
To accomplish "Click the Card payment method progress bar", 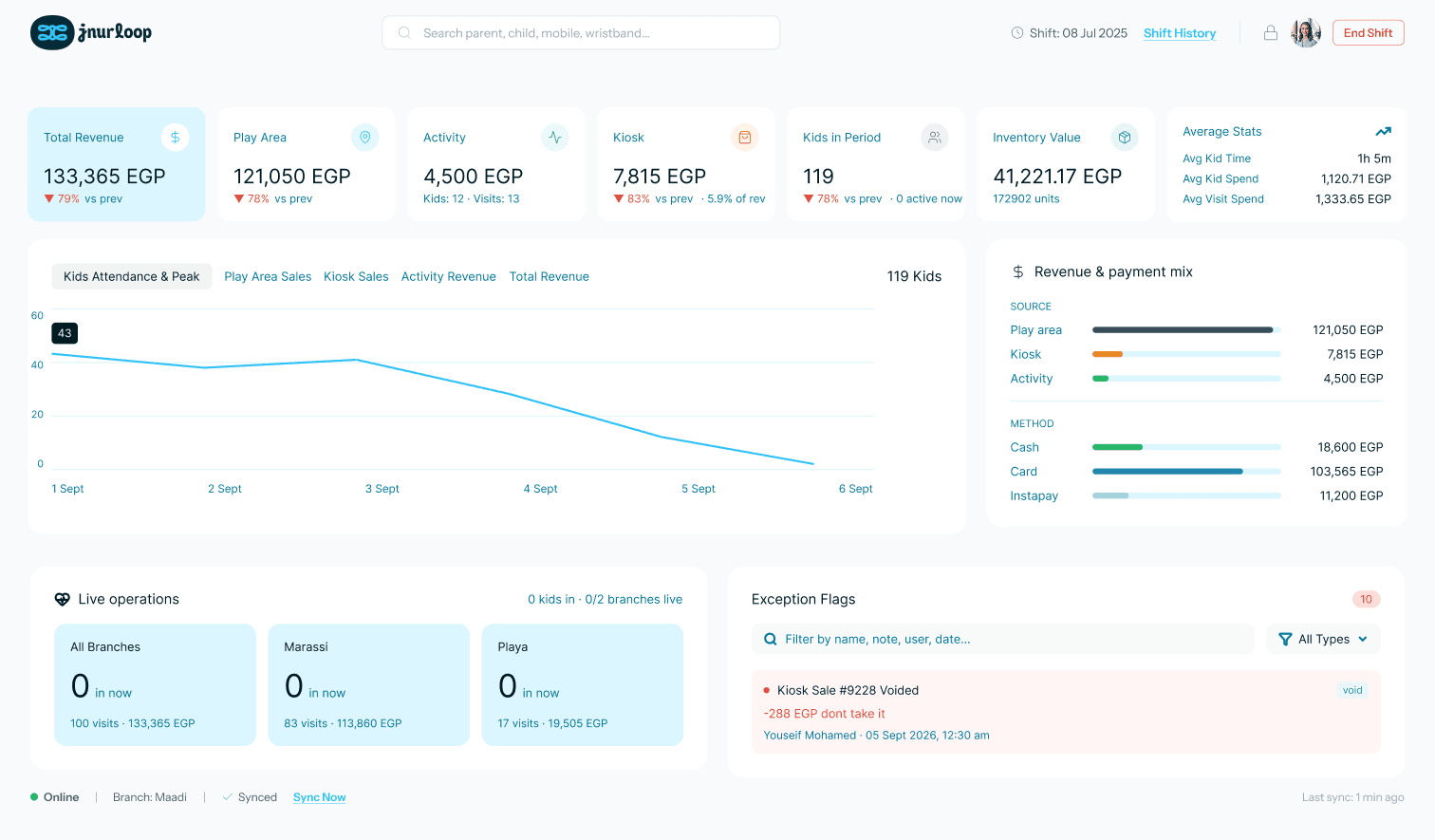I will click(1186, 472).
